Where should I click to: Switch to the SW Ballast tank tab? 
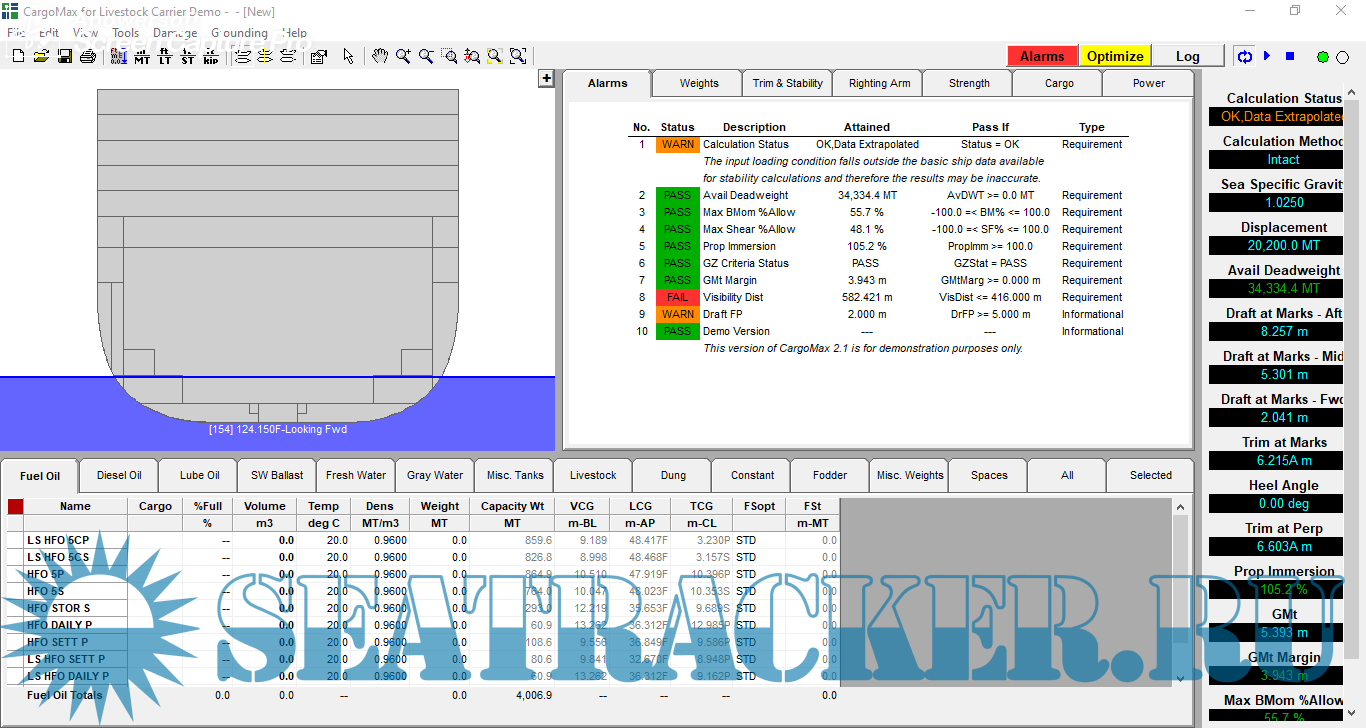click(x=275, y=476)
